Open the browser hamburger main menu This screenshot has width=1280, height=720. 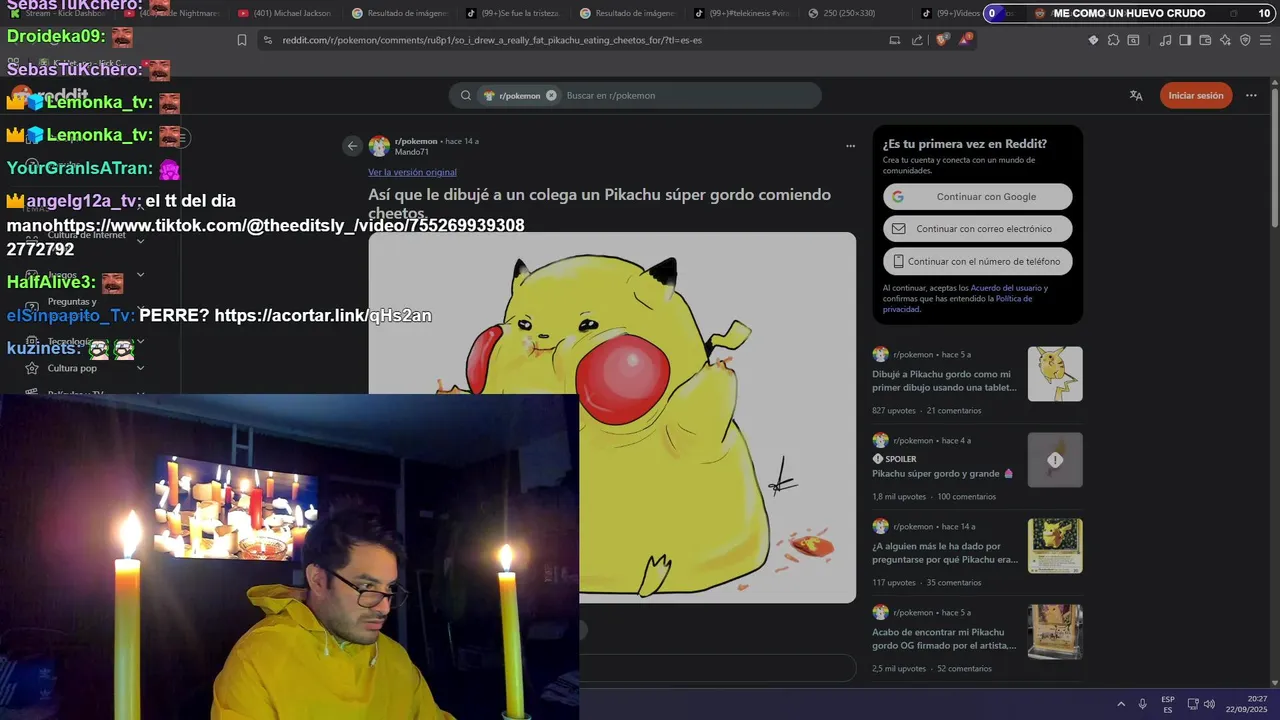1265,40
